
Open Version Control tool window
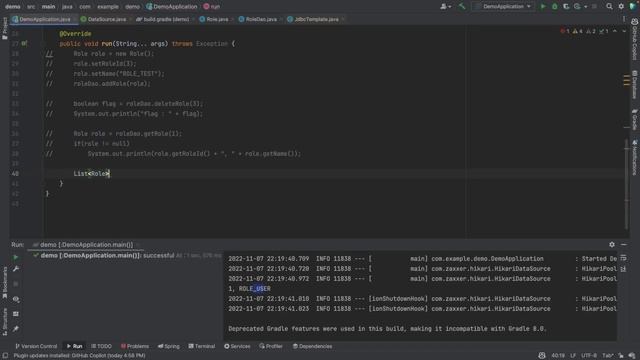(x=36, y=346)
